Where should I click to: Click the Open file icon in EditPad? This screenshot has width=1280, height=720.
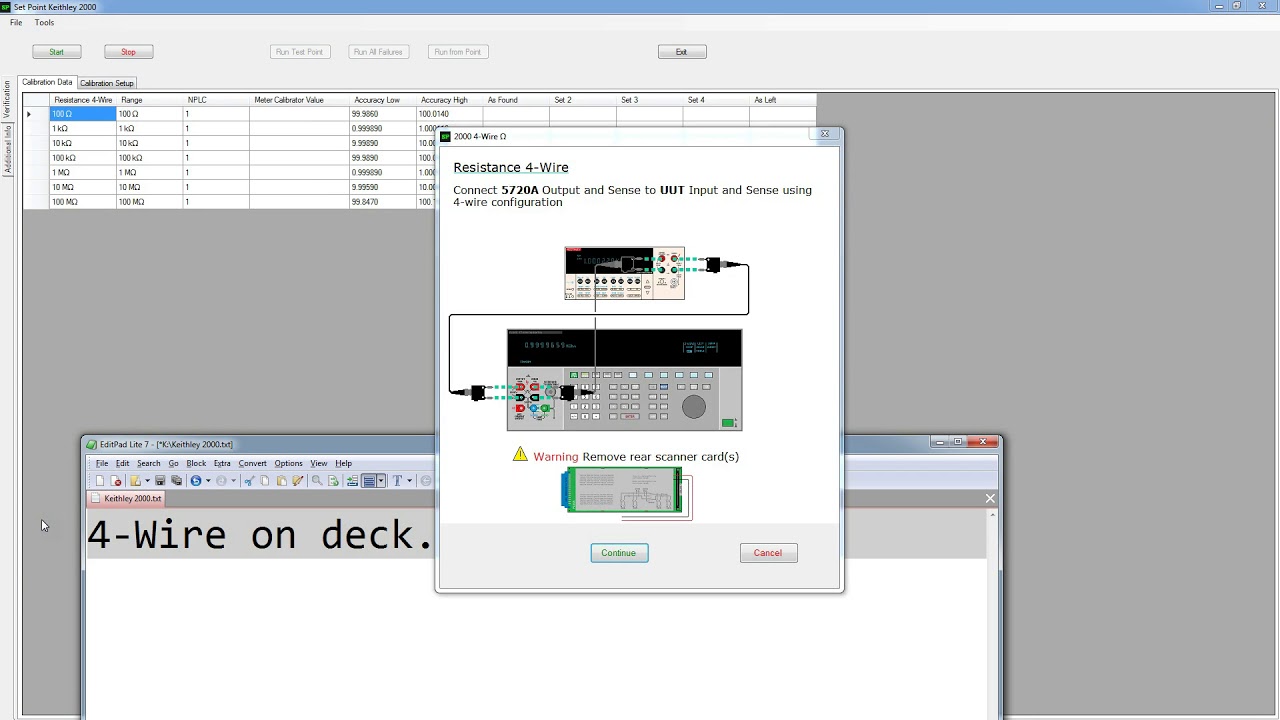136,481
